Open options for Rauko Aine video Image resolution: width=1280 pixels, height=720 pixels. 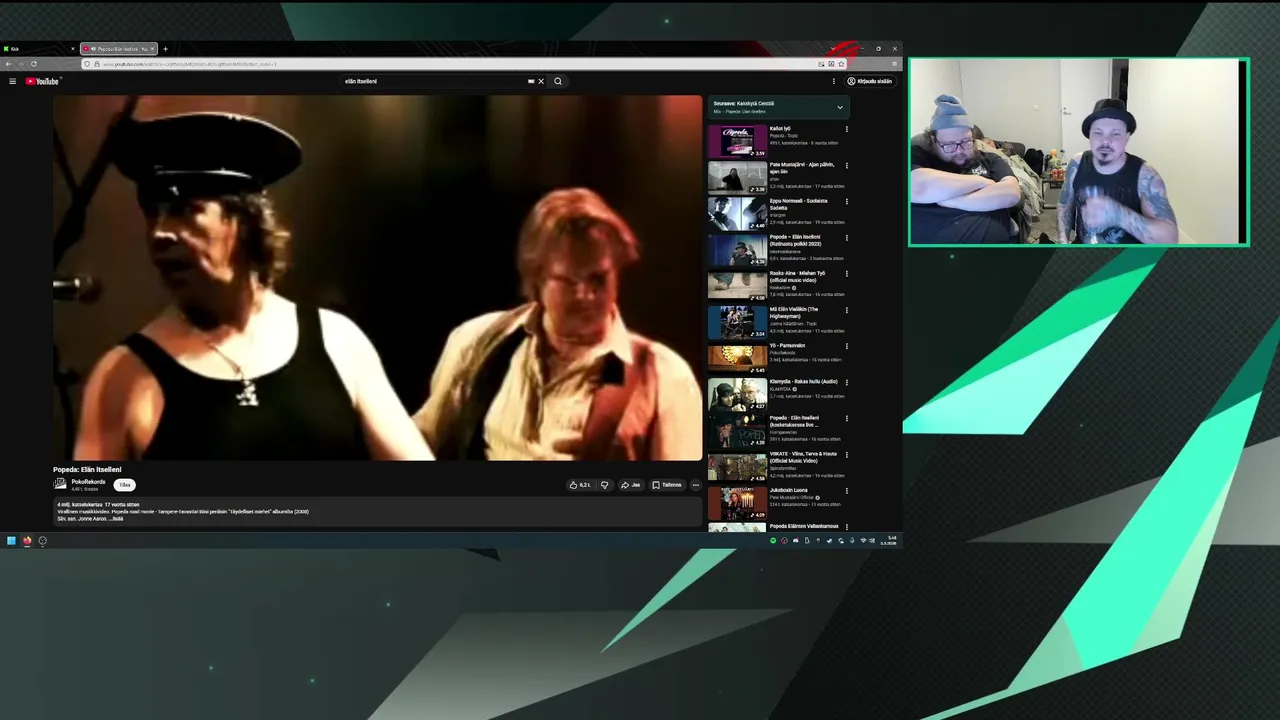(x=846, y=274)
